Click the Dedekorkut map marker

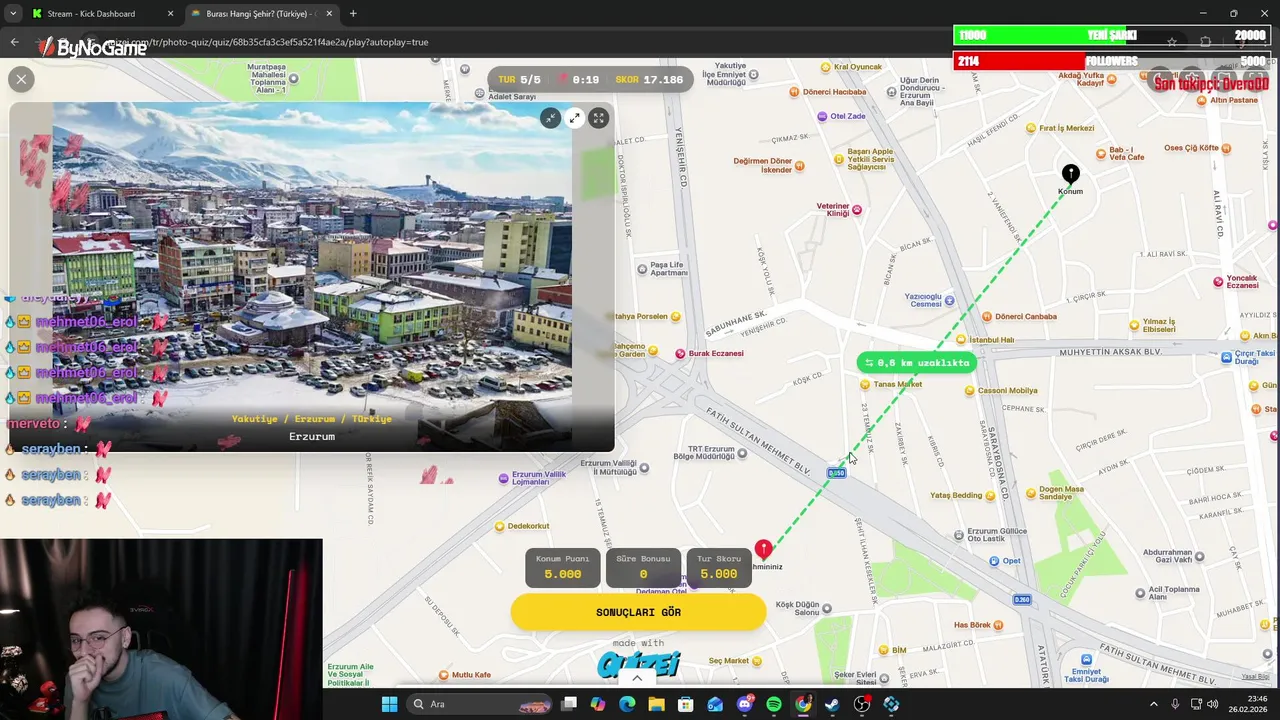tap(500, 526)
